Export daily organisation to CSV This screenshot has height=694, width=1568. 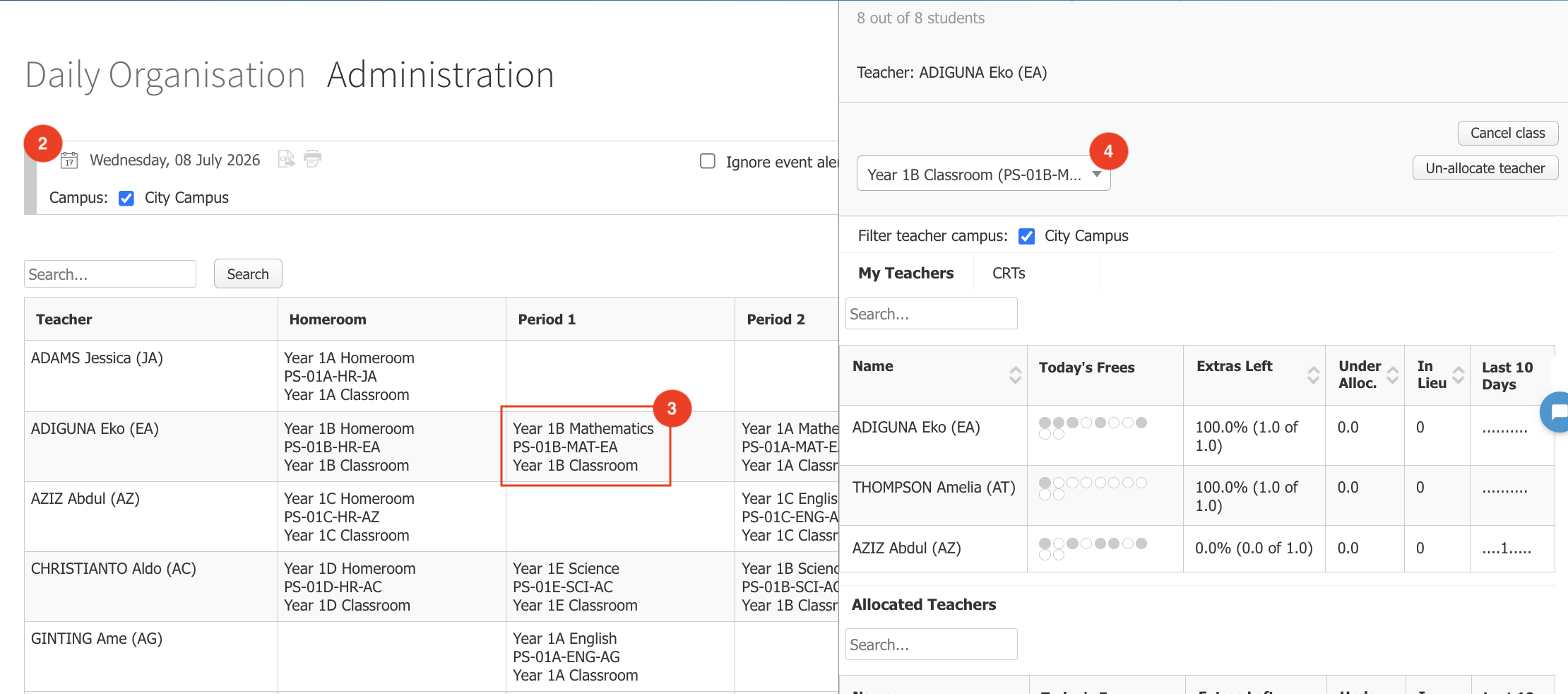[286, 159]
